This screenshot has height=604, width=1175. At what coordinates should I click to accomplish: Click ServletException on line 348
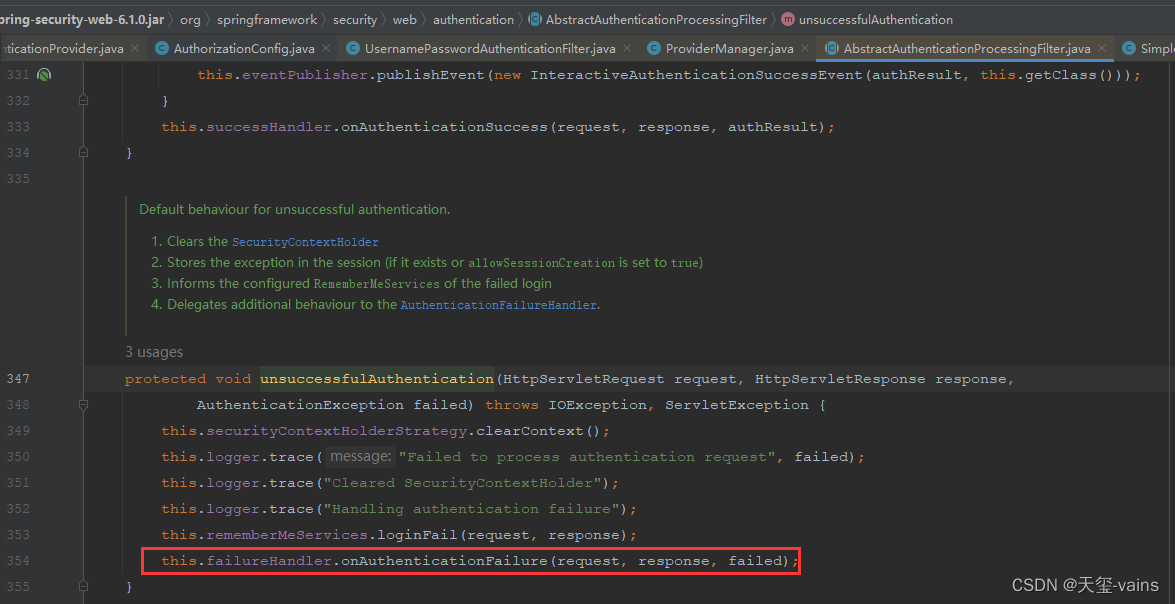click(x=737, y=405)
